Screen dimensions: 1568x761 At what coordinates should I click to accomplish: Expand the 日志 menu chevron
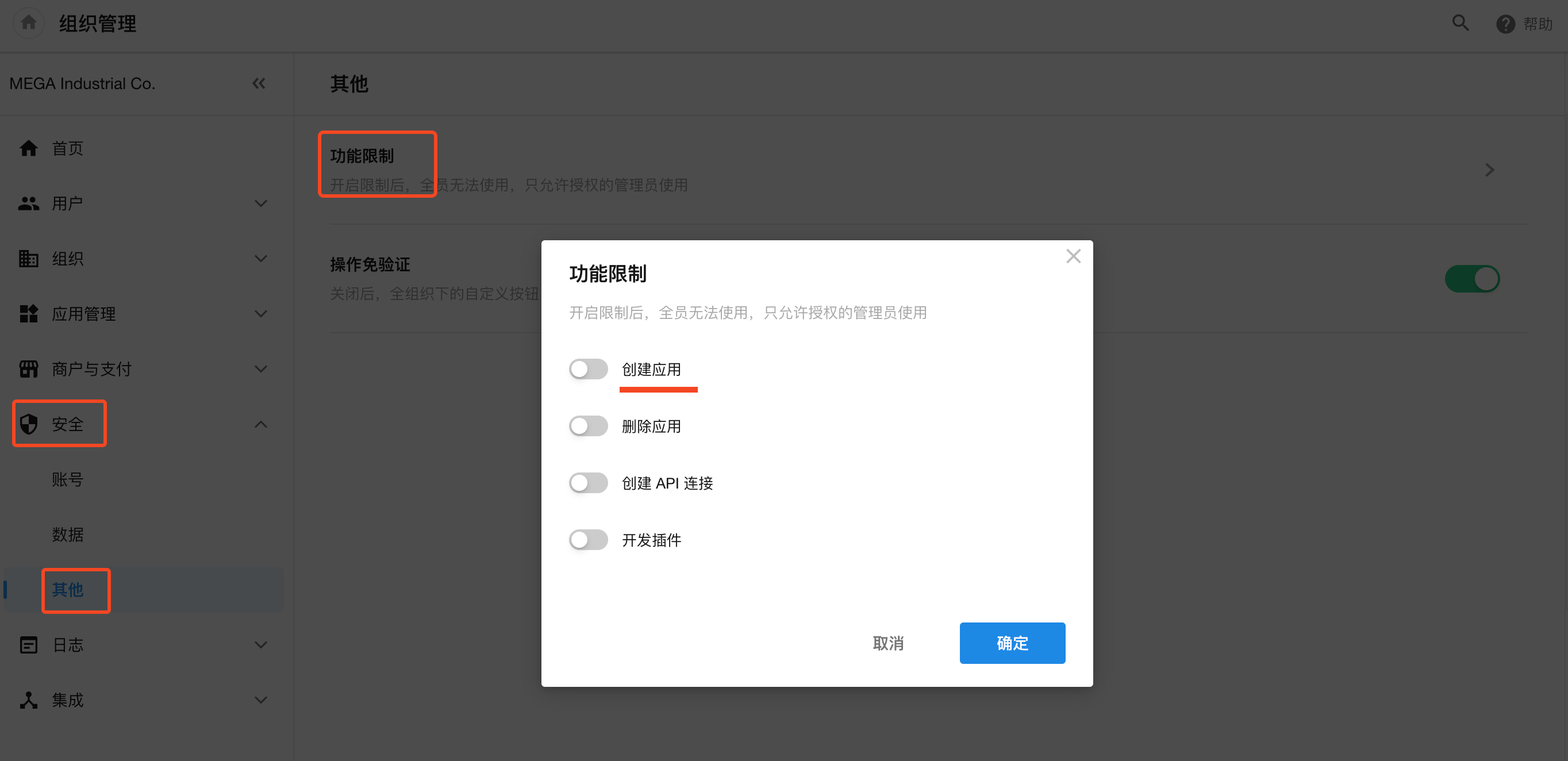click(260, 645)
